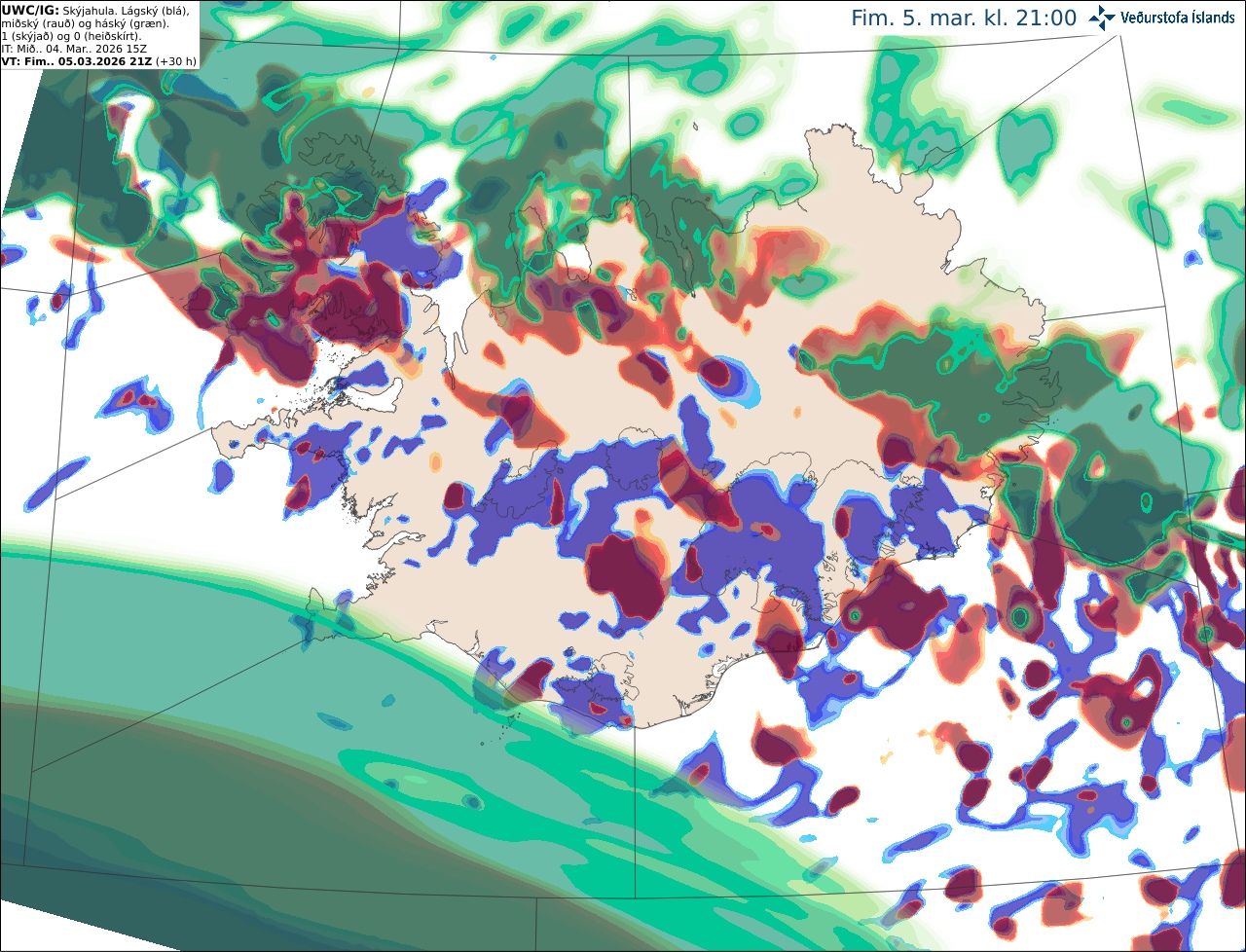Viewport: 1246px width, 952px height.
Task: Click the "Fim. 5. mar. kl. 21:00" timestamp
Action: pyautogui.click(x=964, y=18)
